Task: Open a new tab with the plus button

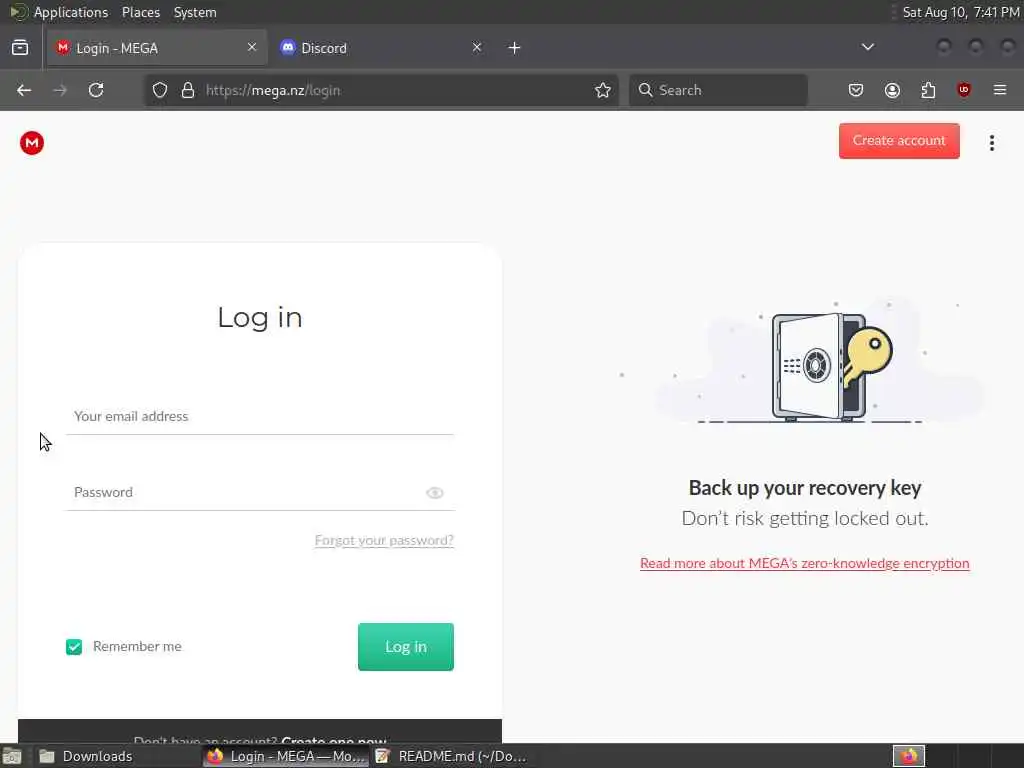Action: tap(515, 48)
